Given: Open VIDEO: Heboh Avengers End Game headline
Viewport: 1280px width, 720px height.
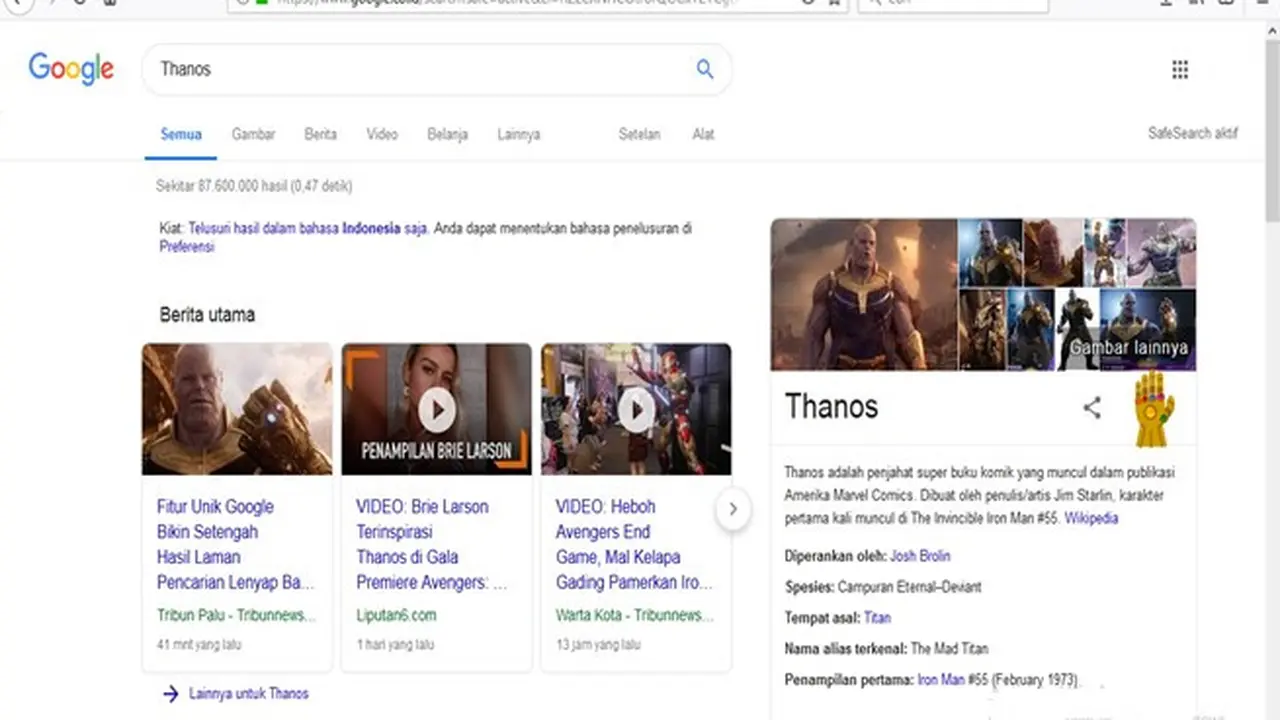Looking at the screenshot, I should [635, 545].
